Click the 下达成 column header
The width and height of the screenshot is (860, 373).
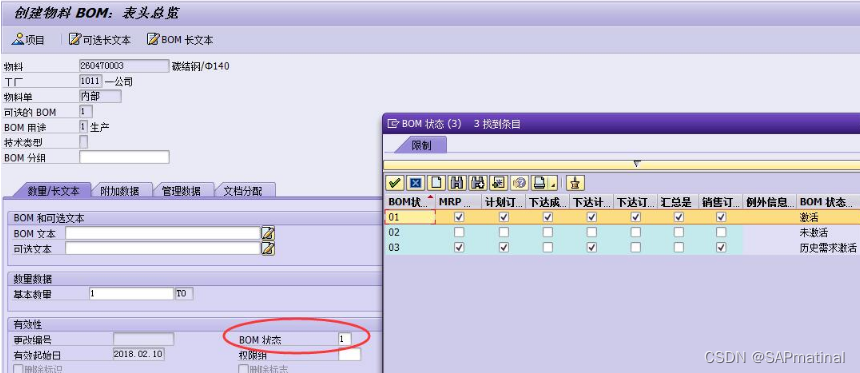pos(547,202)
